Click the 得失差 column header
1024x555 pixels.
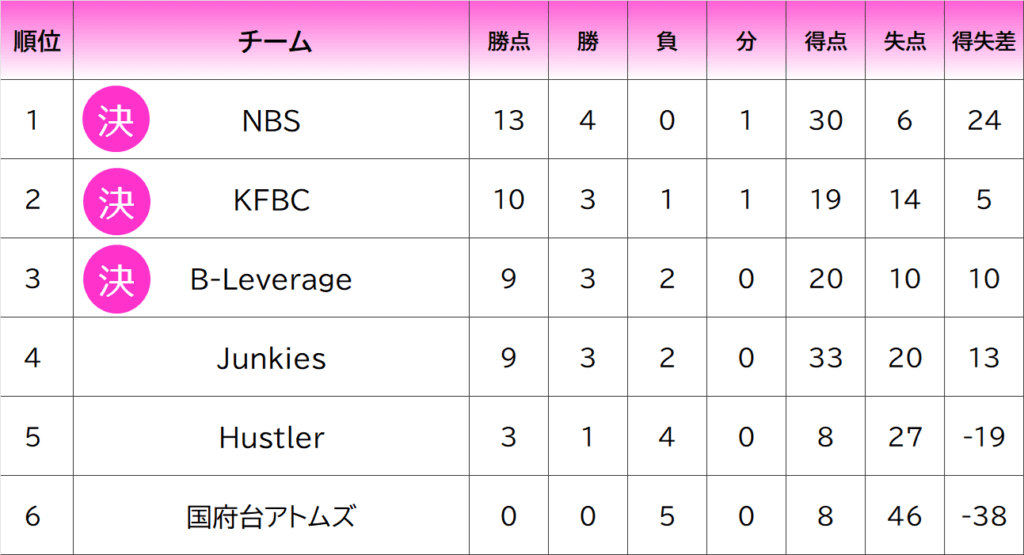pyautogui.click(x=984, y=42)
